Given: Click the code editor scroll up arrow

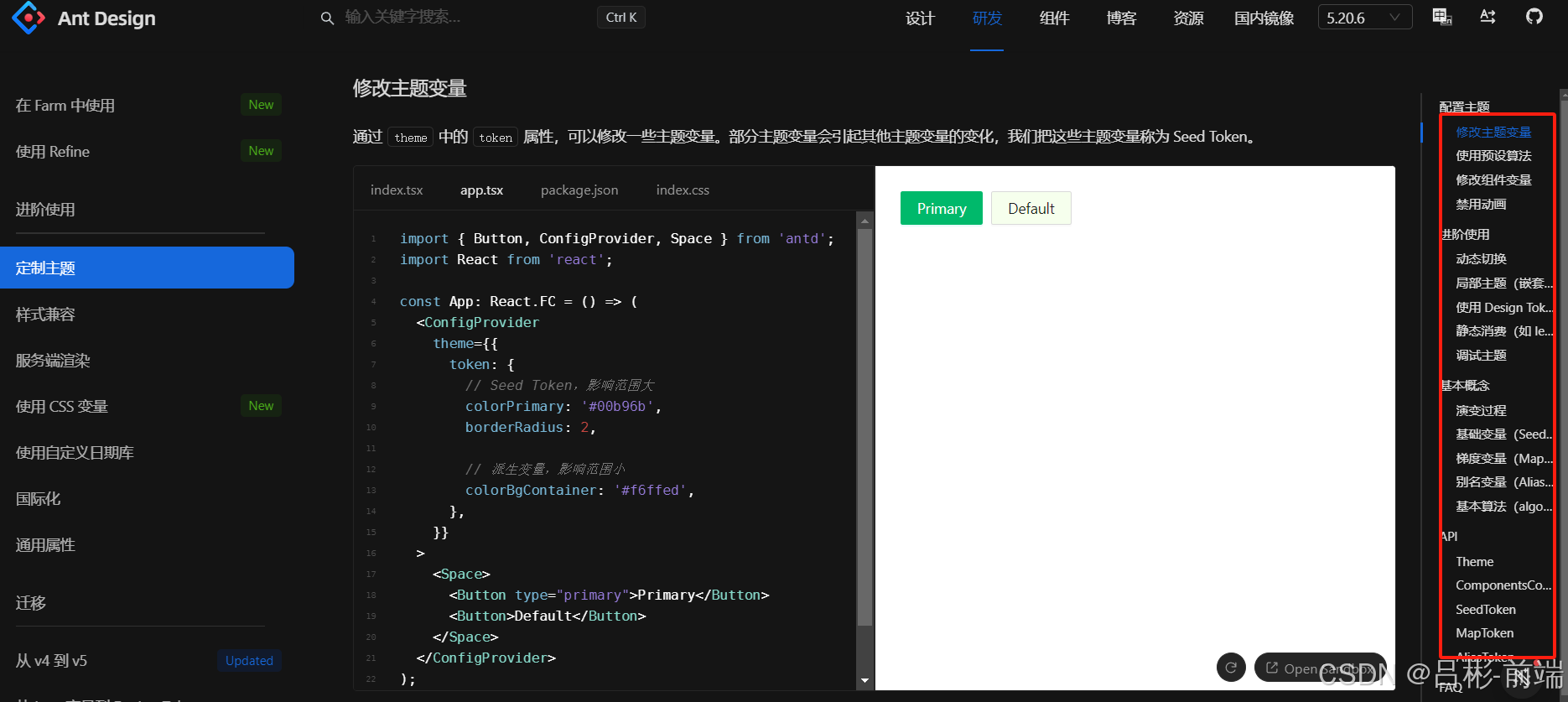Looking at the screenshot, I should pos(864,221).
